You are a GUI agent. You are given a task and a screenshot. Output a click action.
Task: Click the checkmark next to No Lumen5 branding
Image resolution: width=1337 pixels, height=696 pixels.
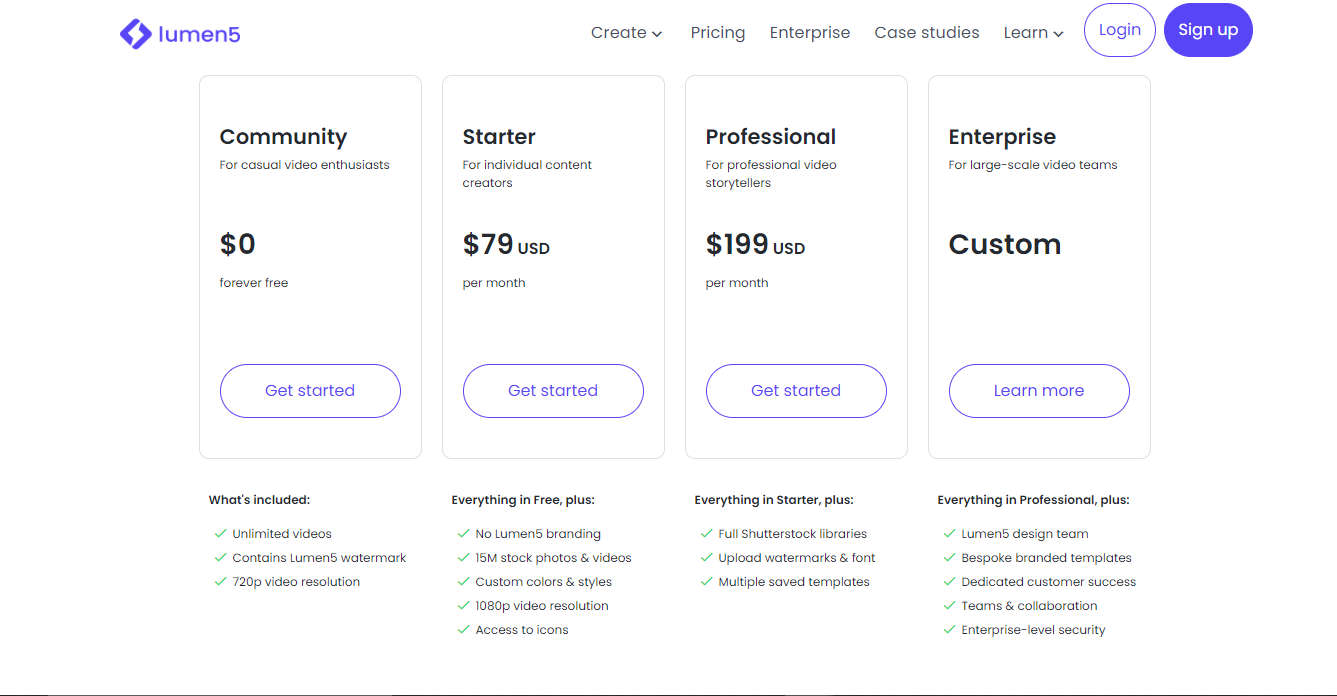pos(463,534)
